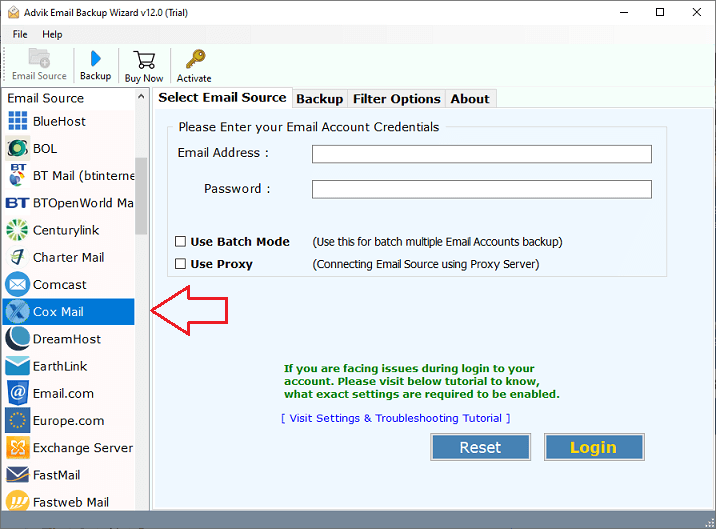Image resolution: width=716 pixels, height=529 pixels.
Task: Open the Filter Options tab
Action: 396,99
